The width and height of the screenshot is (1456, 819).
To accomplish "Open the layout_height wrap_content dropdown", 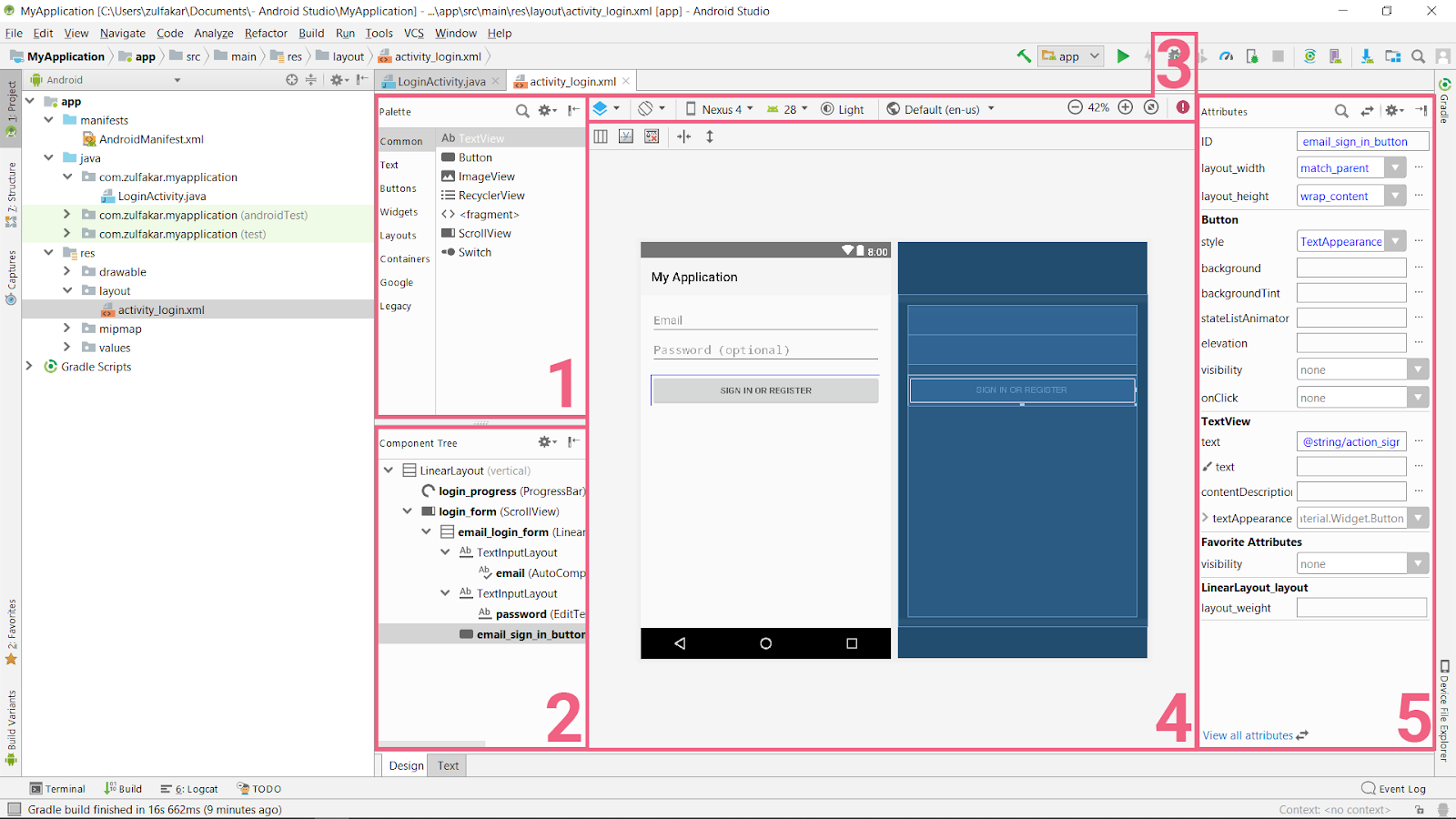I will tap(1394, 196).
